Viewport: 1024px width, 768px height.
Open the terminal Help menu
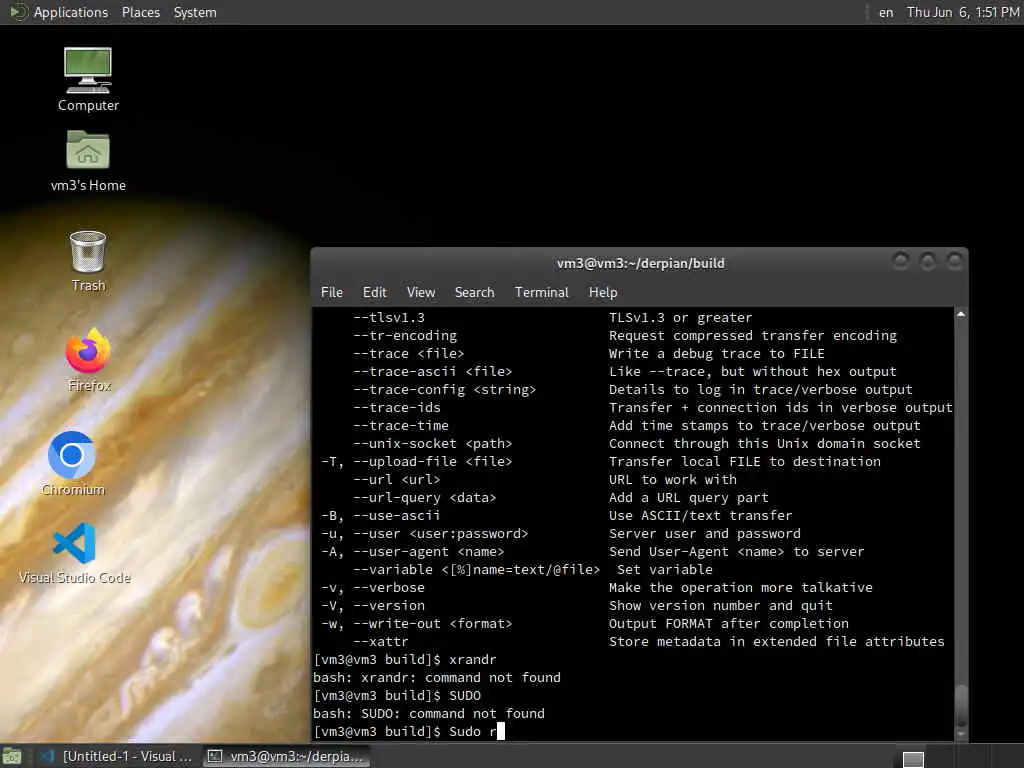point(603,292)
